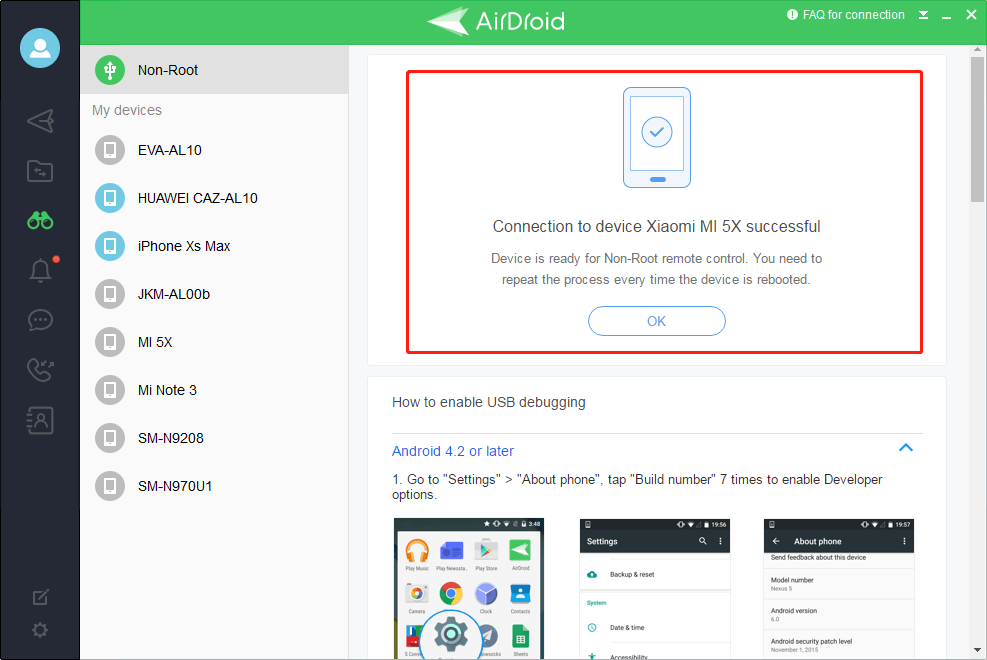Click the Android 4.2 or later heading
987x660 pixels.
(x=453, y=451)
